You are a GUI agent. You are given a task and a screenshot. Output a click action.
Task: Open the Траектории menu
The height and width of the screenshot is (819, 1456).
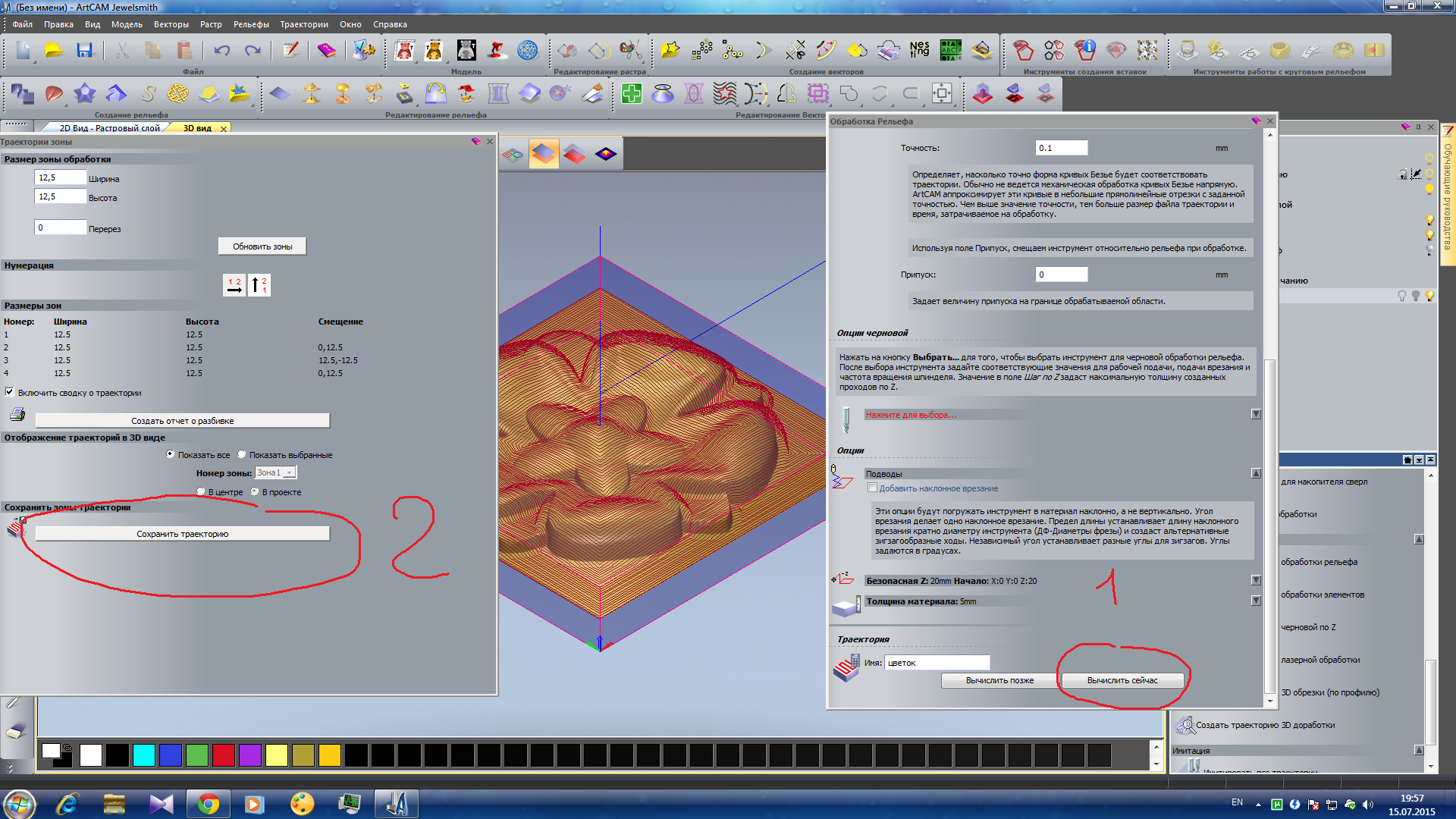pyautogui.click(x=303, y=24)
